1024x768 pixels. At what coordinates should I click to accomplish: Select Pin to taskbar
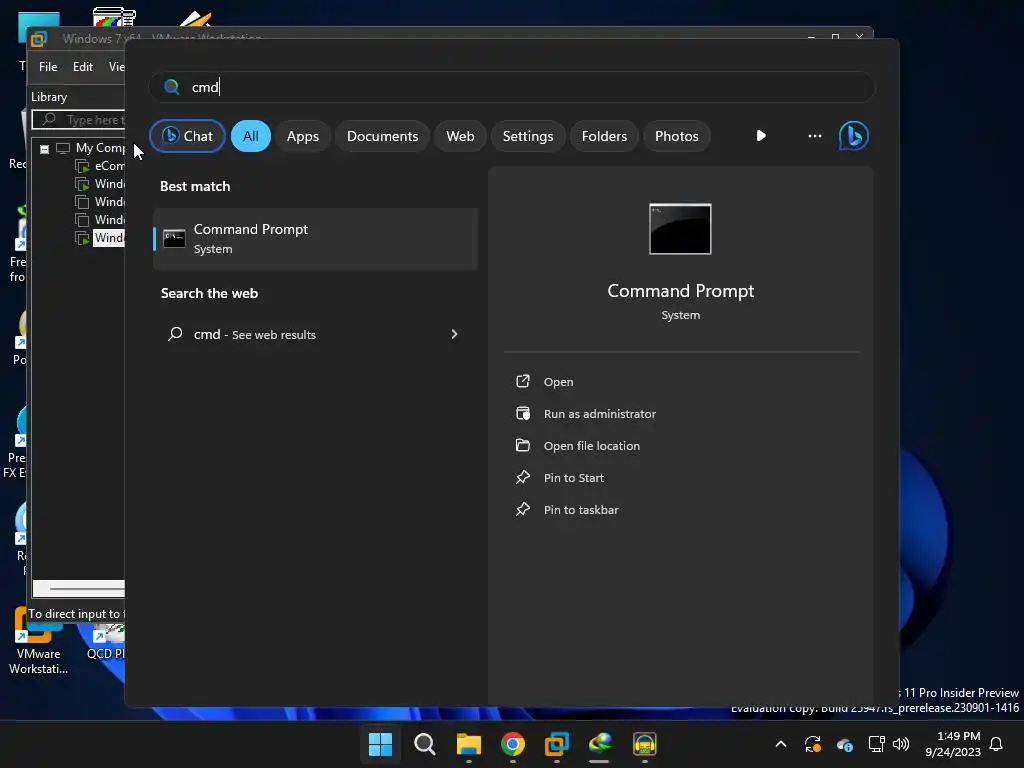tap(581, 510)
